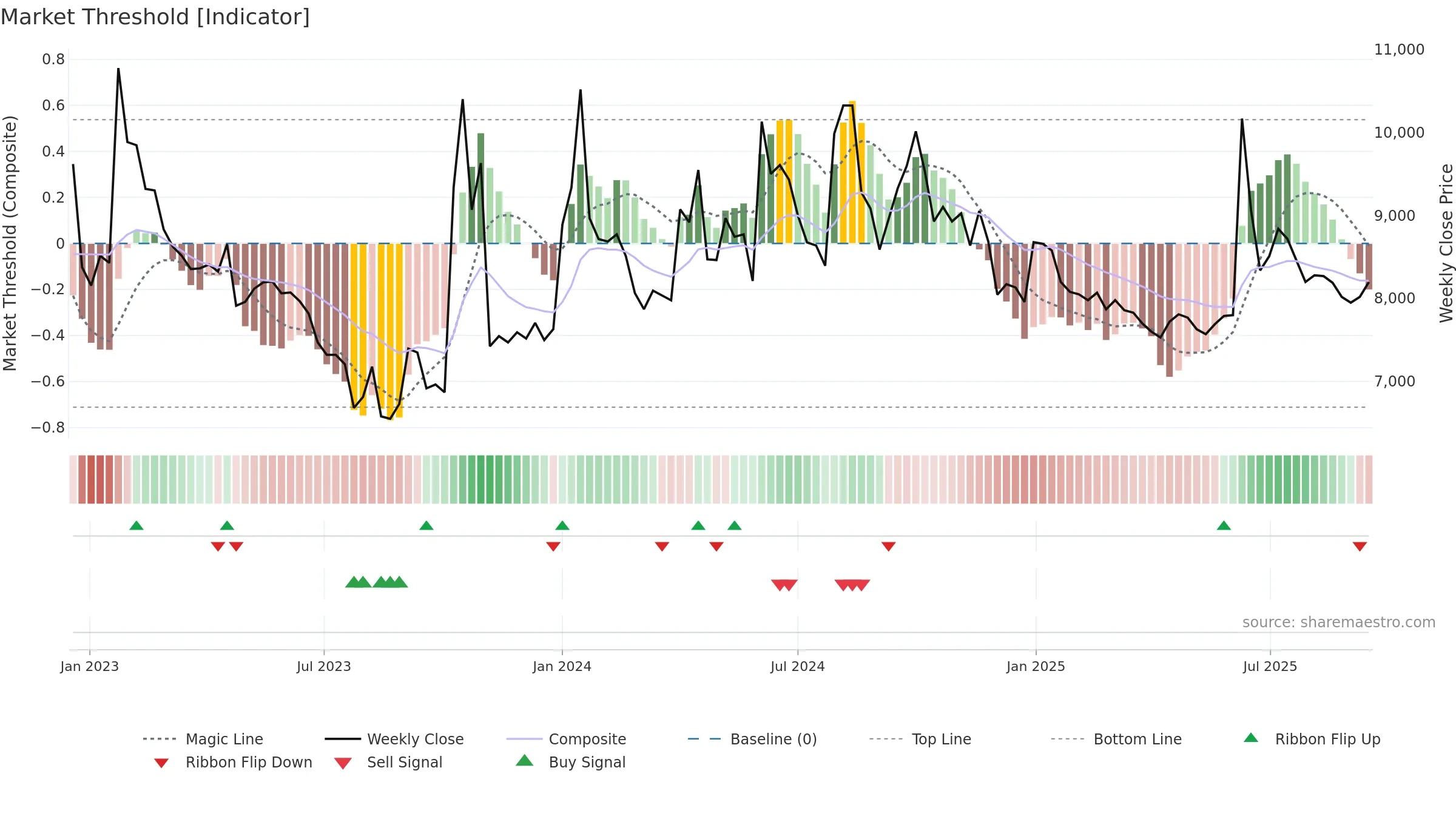Click the 'source: sharemaestro.com' text
This screenshot has width=1456, height=819.
point(1339,622)
